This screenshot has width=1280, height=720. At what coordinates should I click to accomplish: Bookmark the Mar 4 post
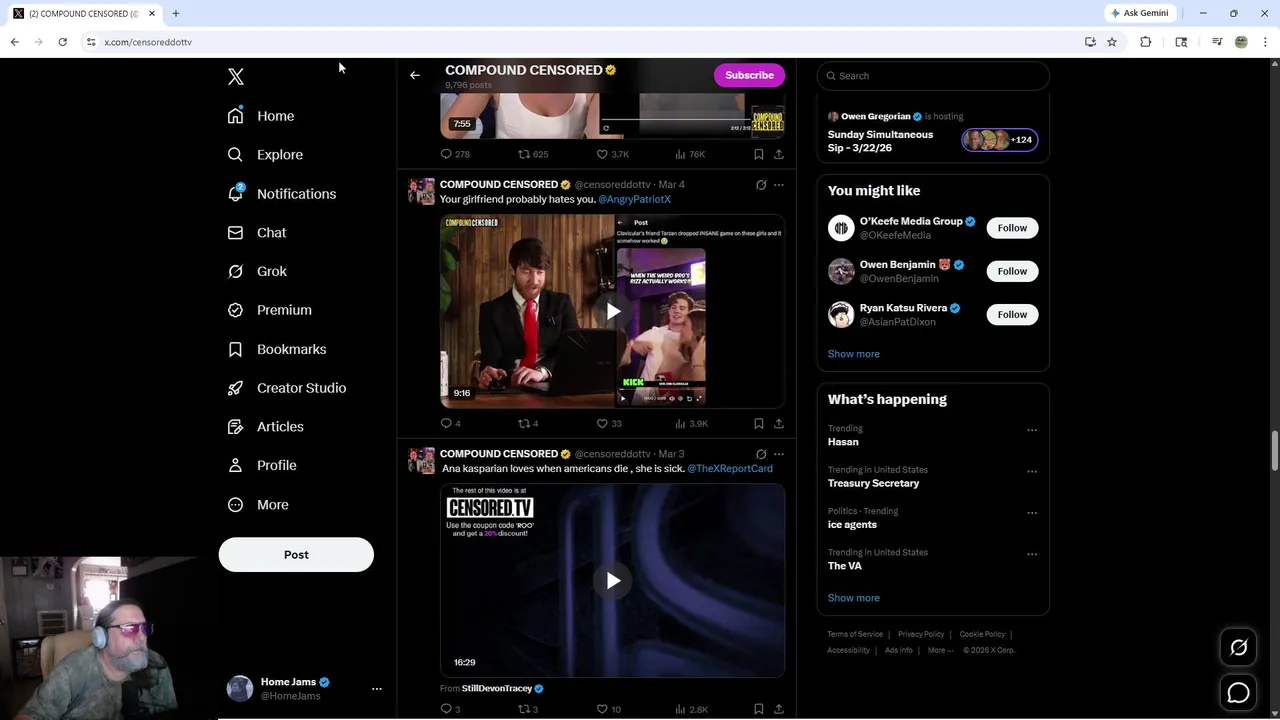(759, 423)
